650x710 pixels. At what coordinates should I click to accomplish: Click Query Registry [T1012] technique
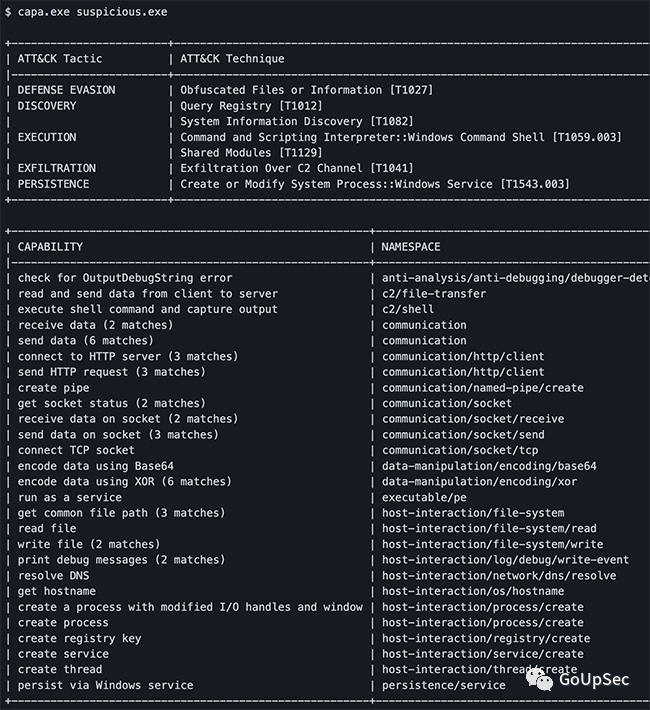(x=237, y=106)
